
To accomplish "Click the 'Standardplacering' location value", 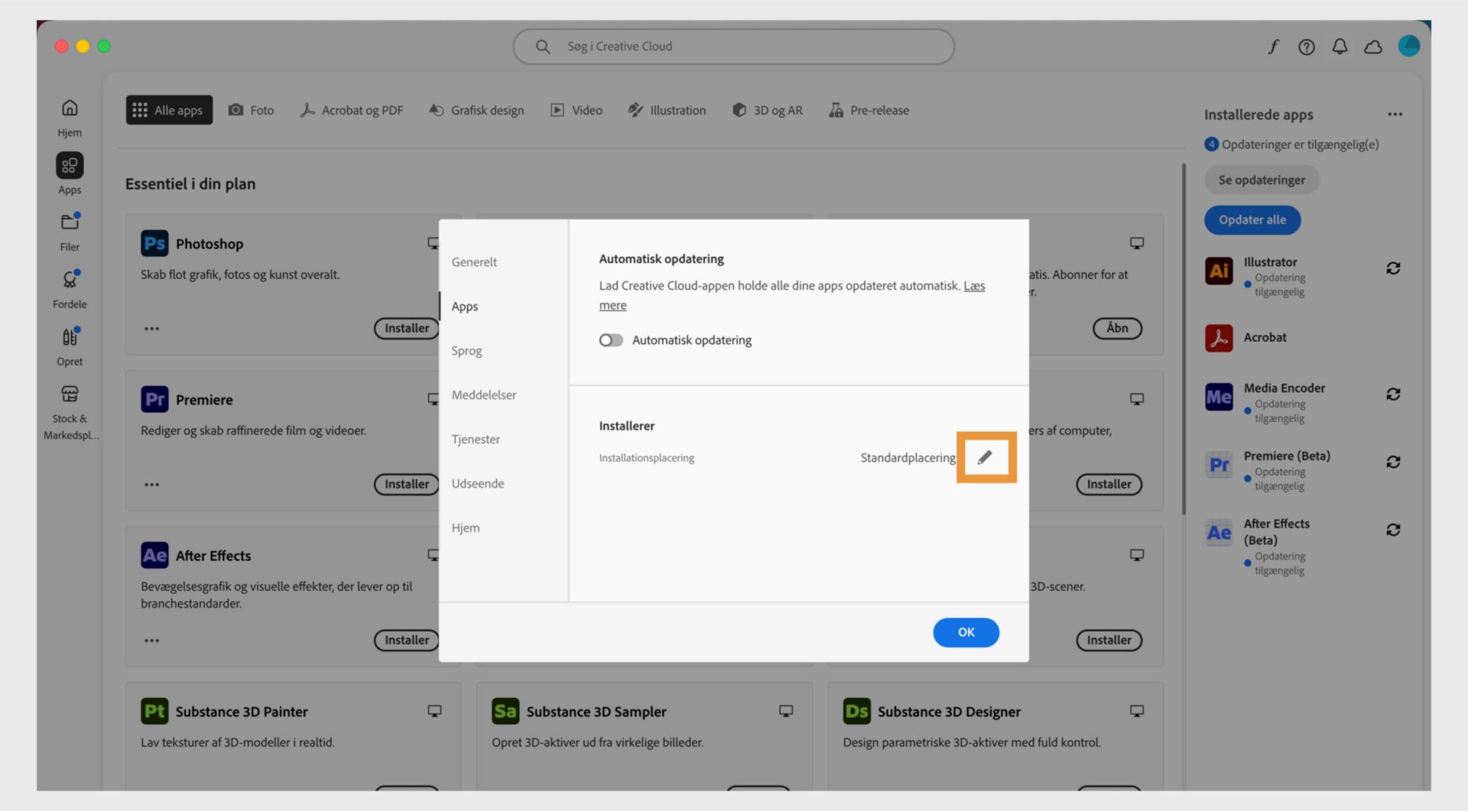I will click(908, 457).
